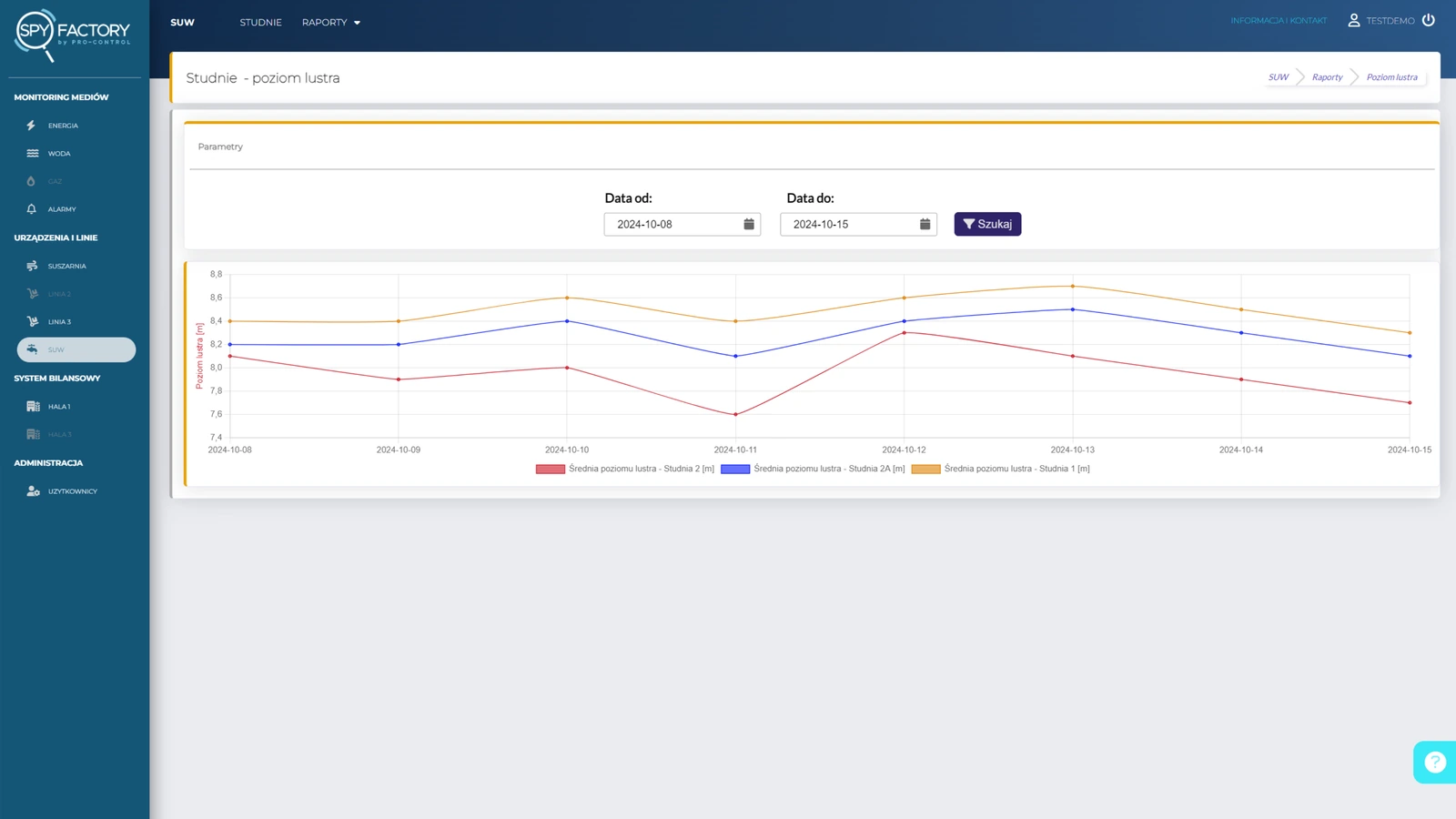This screenshot has width=1456, height=819.
Task: Go to the Studnie menu item
Action: pyautogui.click(x=260, y=23)
